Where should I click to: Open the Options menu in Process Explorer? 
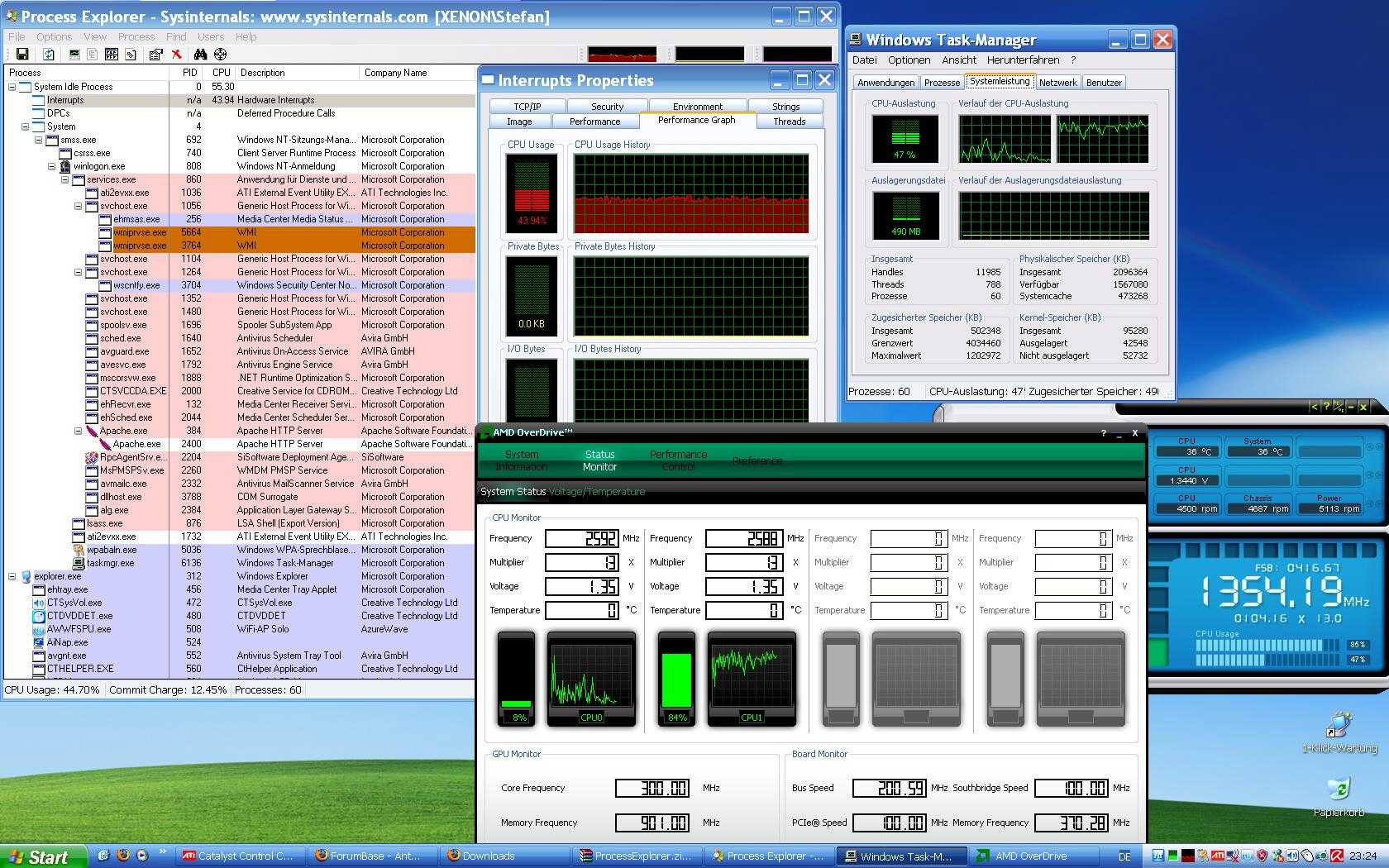click(54, 36)
